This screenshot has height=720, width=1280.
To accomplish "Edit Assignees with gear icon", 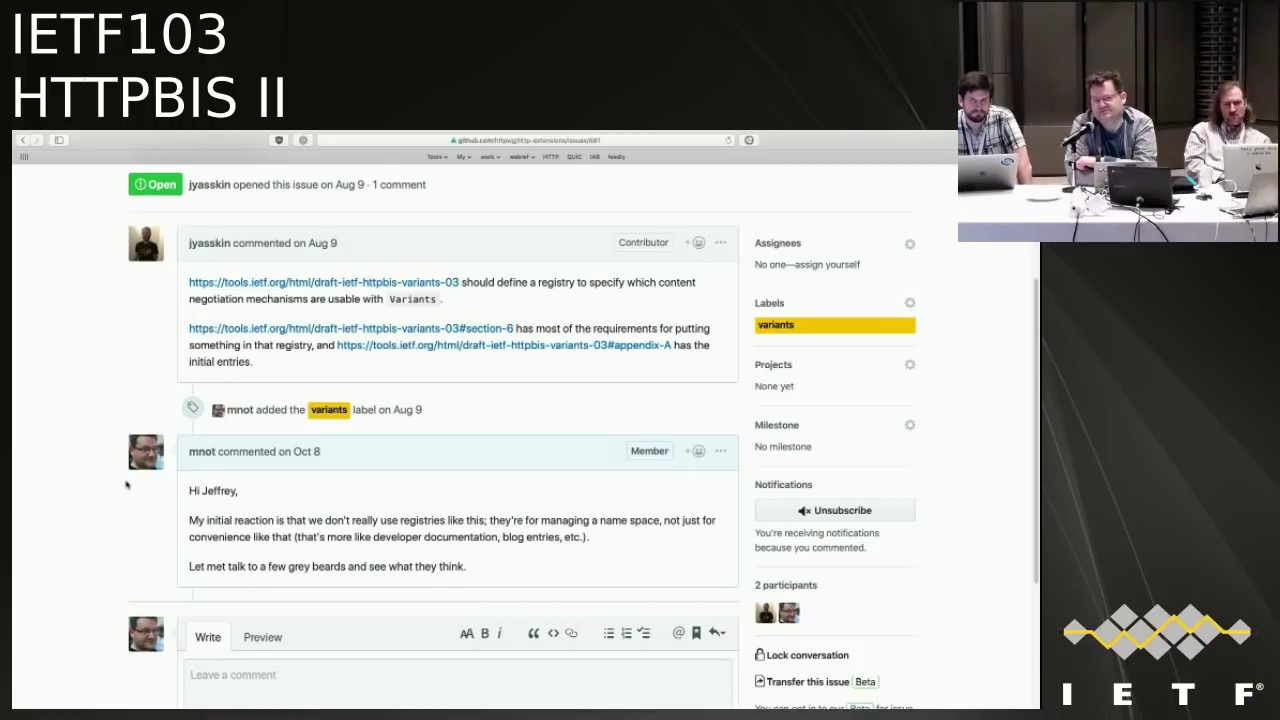I will (x=910, y=244).
